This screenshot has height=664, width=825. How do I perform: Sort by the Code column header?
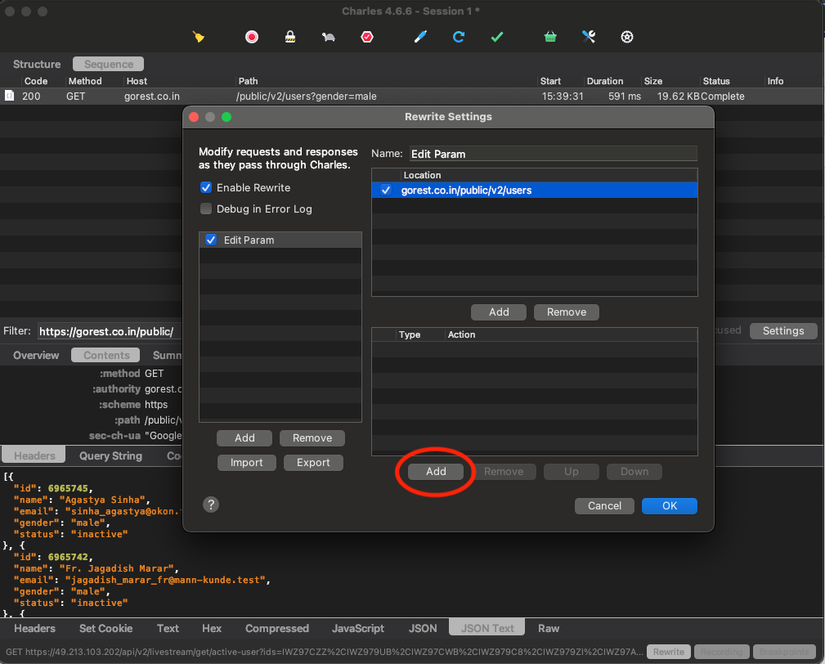point(36,81)
